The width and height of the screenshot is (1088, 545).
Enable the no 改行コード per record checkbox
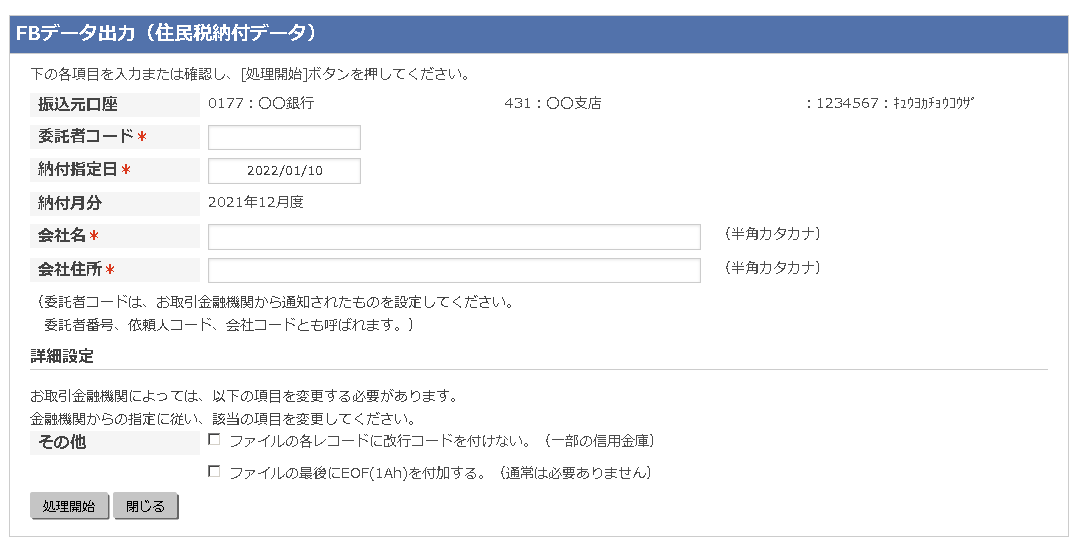pos(214,439)
